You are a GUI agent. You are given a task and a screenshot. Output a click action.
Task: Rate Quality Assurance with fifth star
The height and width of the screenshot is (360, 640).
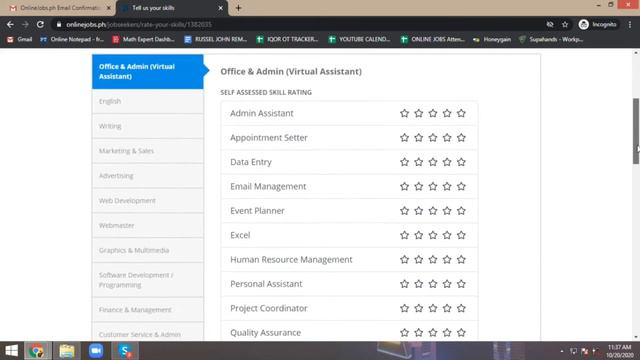tap(461, 333)
